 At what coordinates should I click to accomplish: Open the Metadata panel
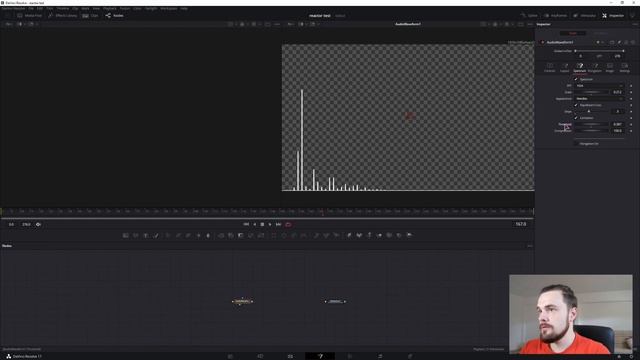tap(584, 16)
